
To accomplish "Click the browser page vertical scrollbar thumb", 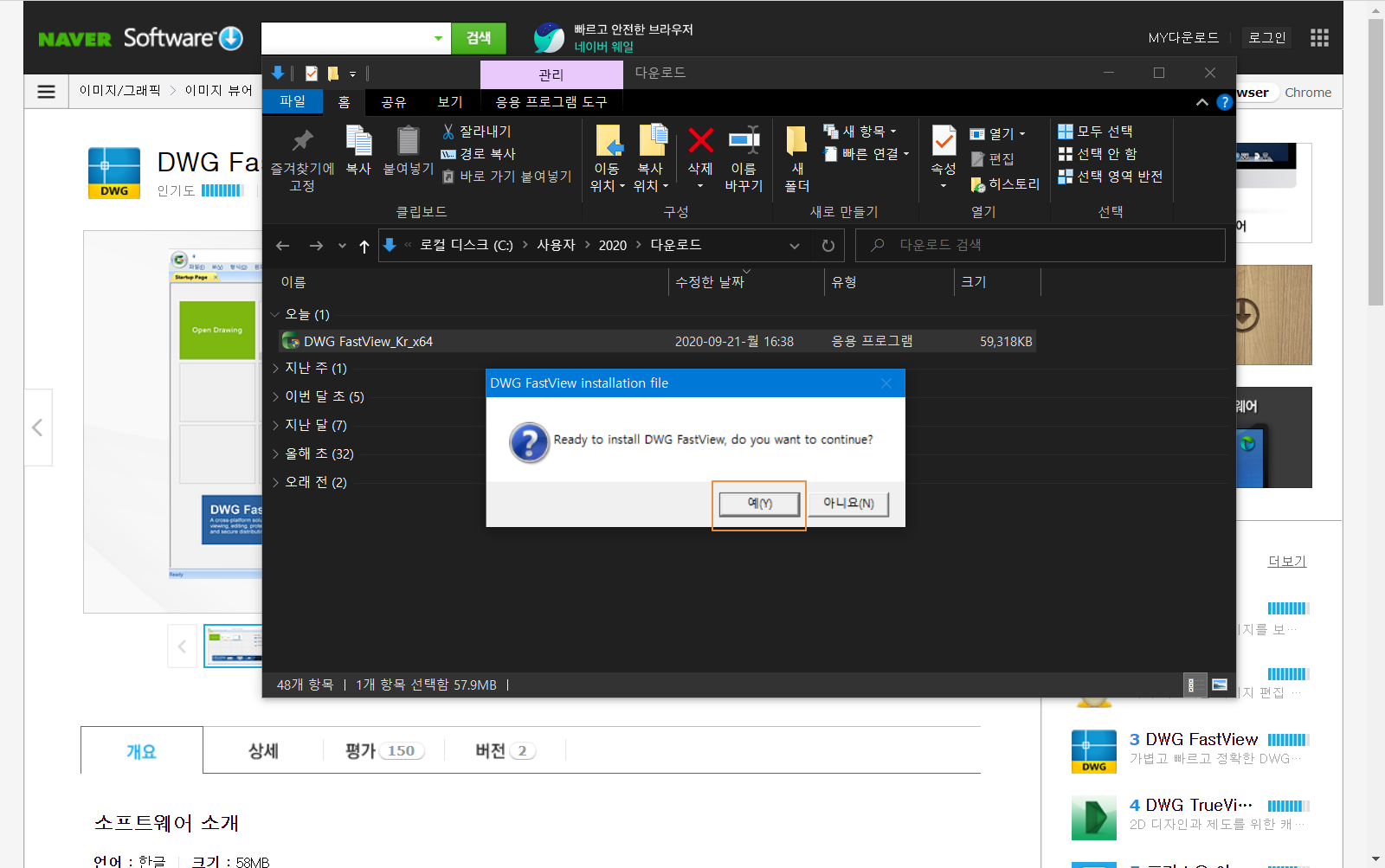I will click(1375, 162).
